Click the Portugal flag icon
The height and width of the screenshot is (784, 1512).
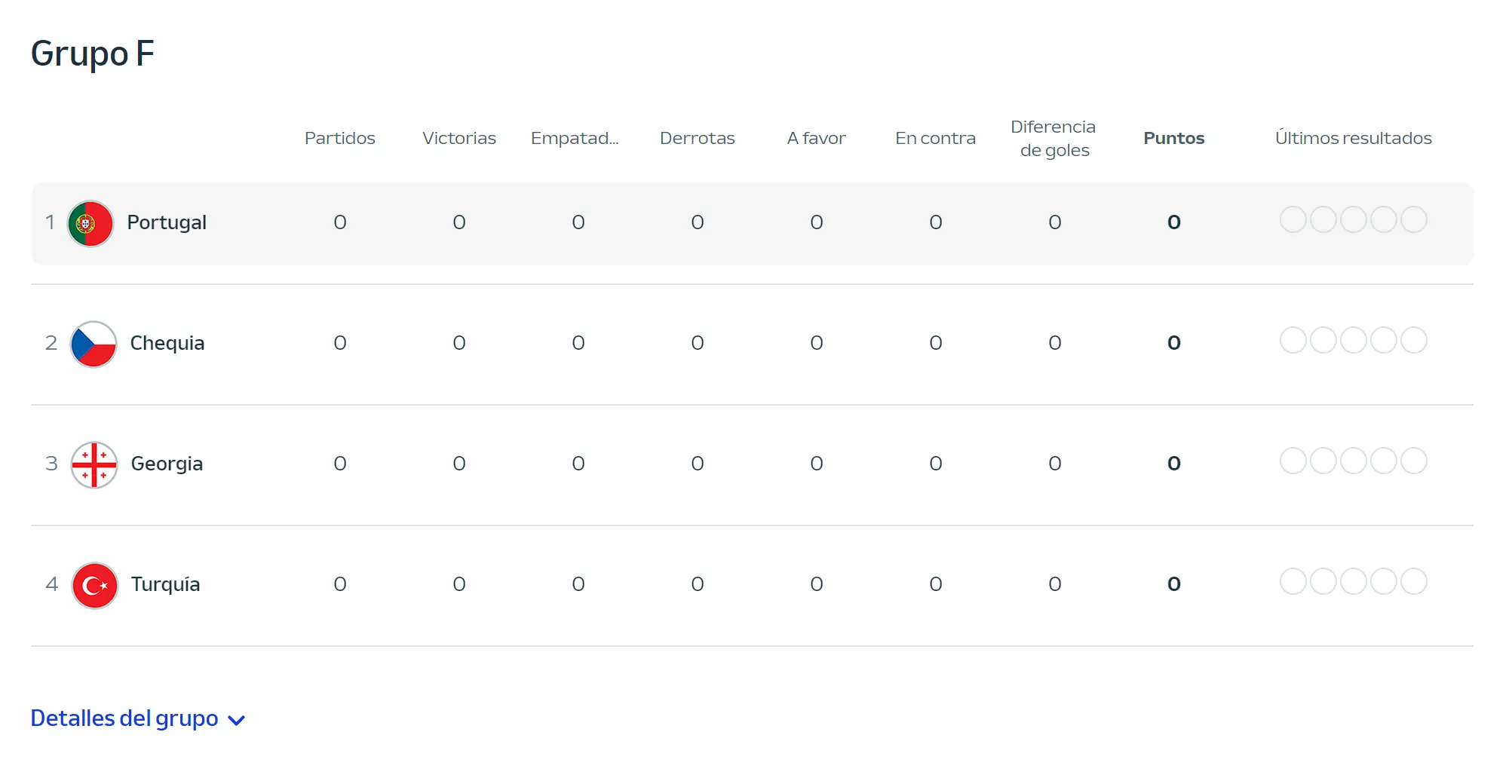tap(90, 223)
